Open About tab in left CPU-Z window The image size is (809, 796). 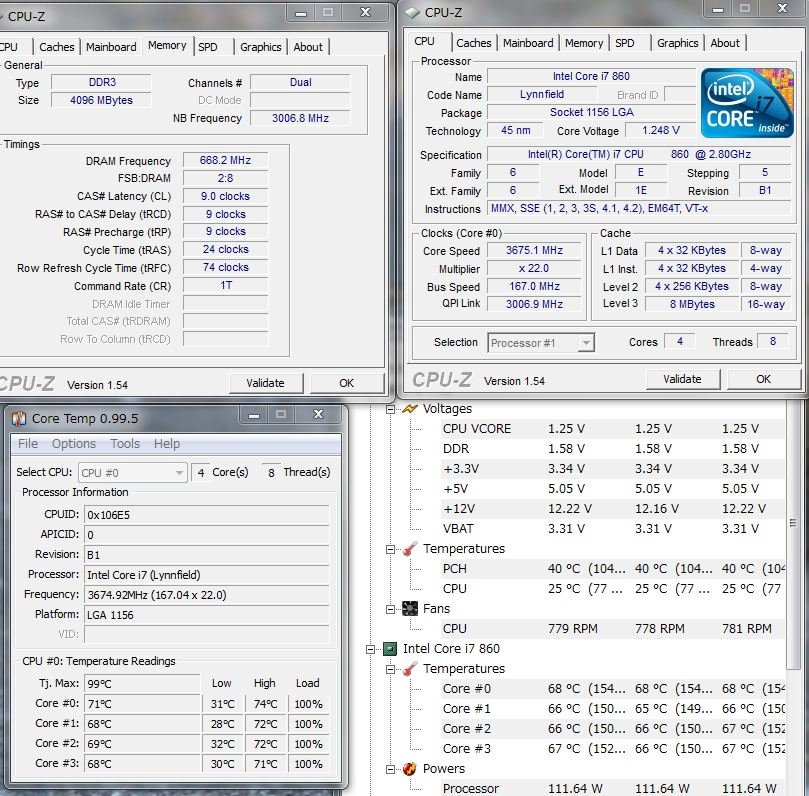tap(308, 47)
